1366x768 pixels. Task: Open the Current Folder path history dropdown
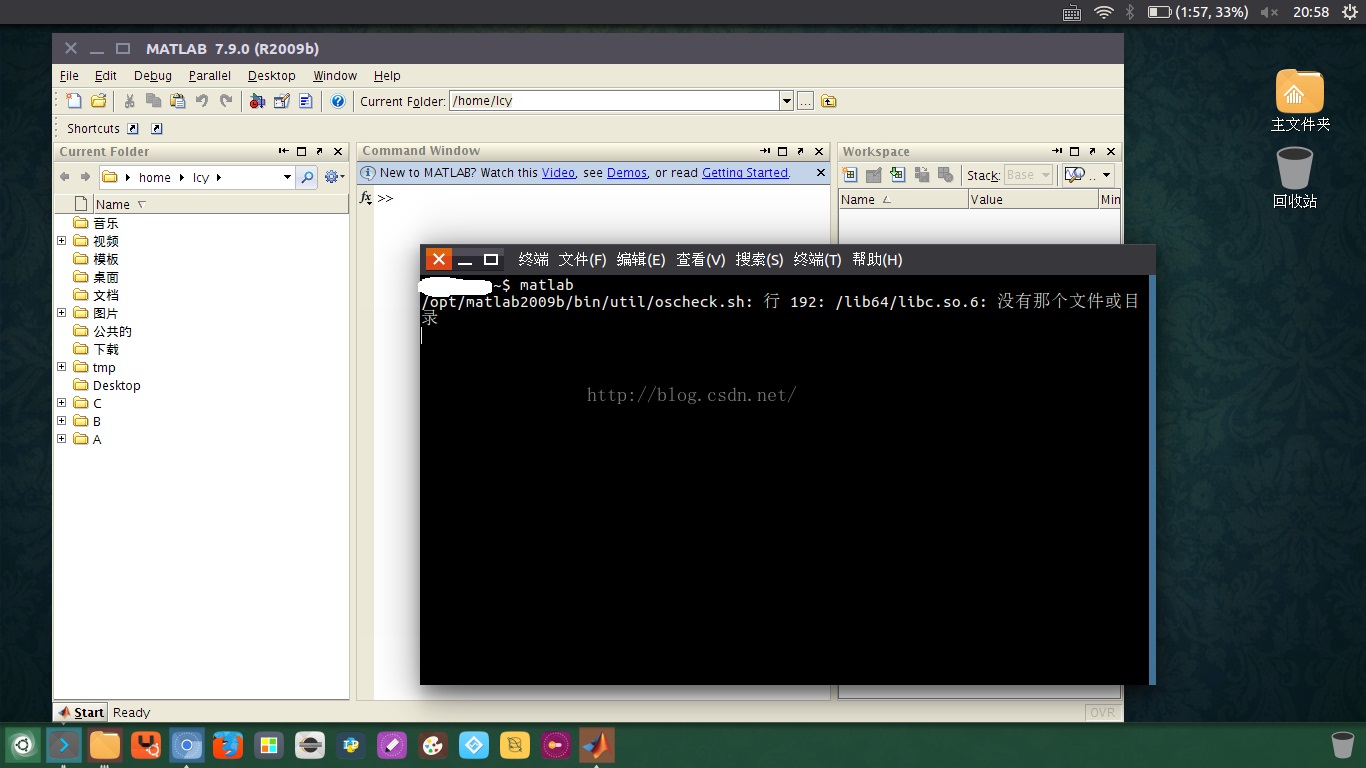coord(786,101)
